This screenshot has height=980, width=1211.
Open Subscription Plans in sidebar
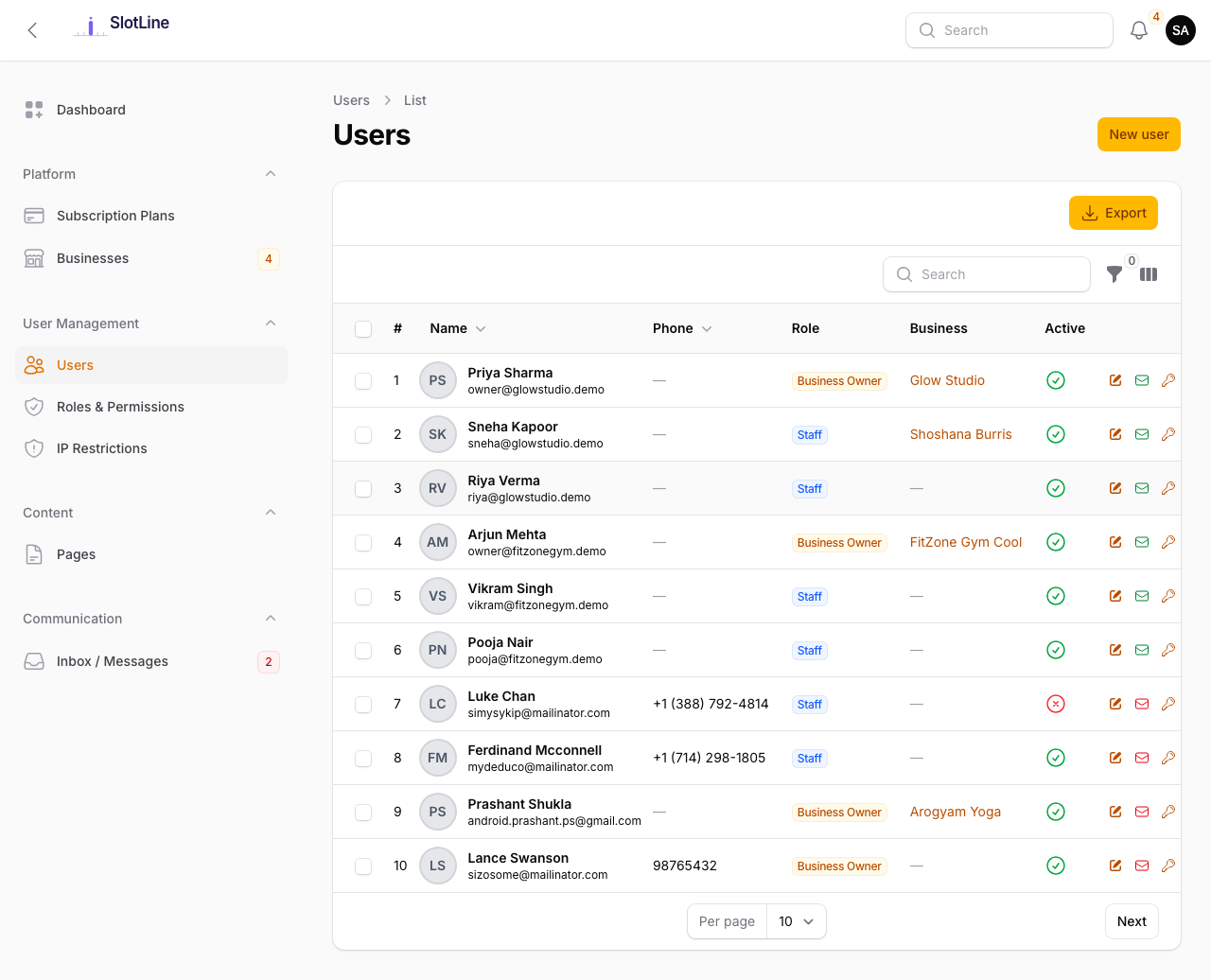(151, 216)
